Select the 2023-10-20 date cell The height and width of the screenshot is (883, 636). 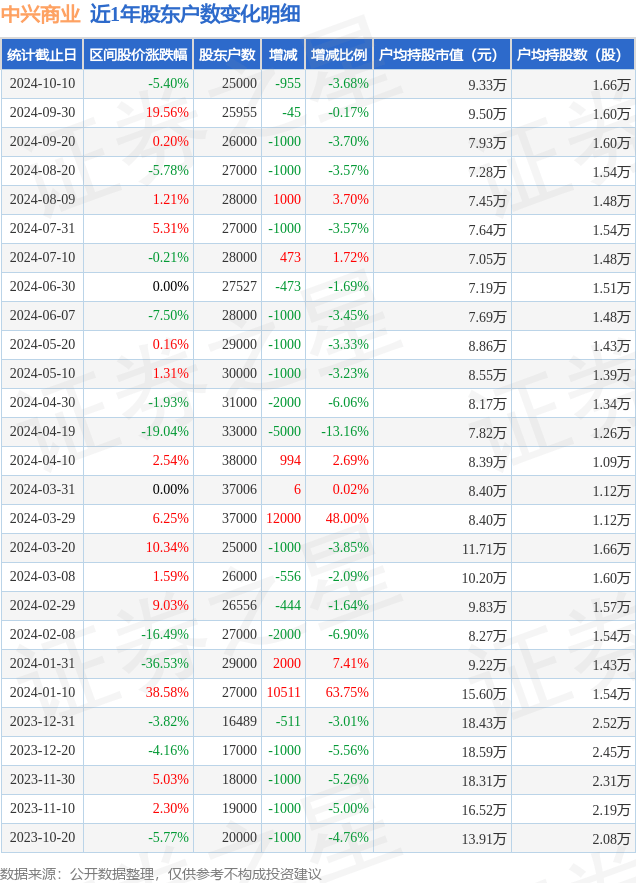tap(42, 837)
